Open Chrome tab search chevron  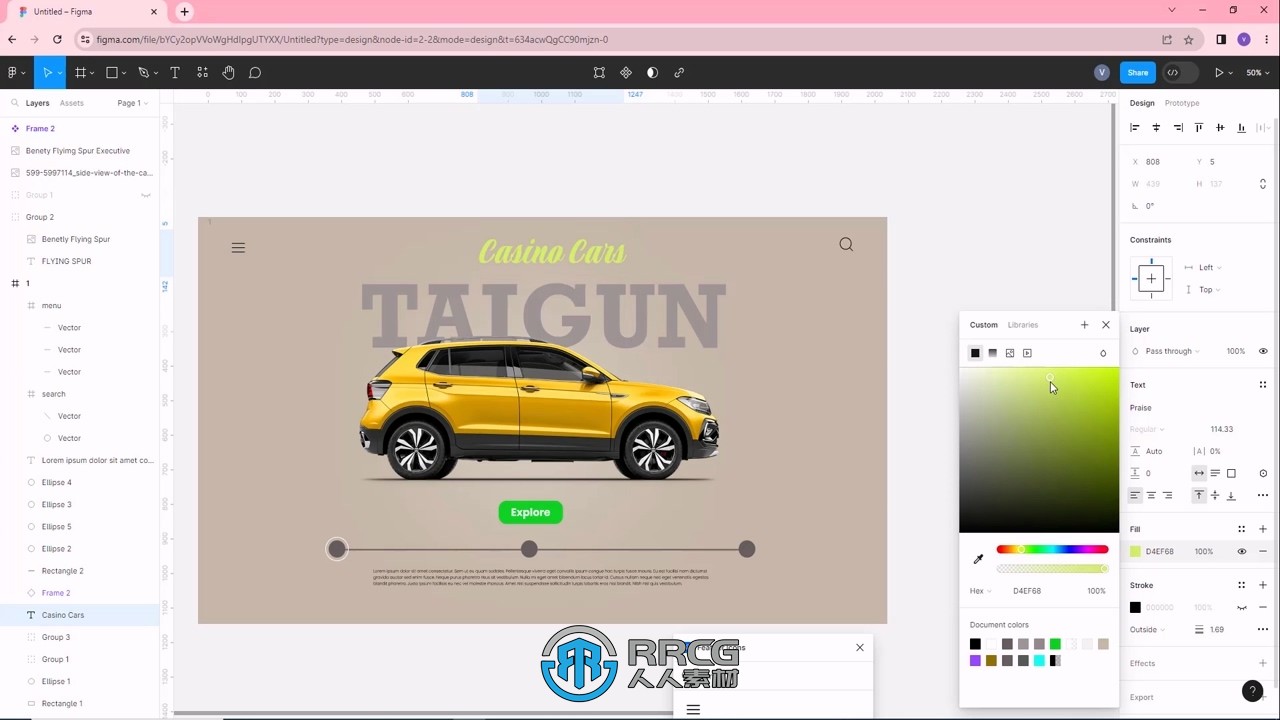[x=1172, y=10]
